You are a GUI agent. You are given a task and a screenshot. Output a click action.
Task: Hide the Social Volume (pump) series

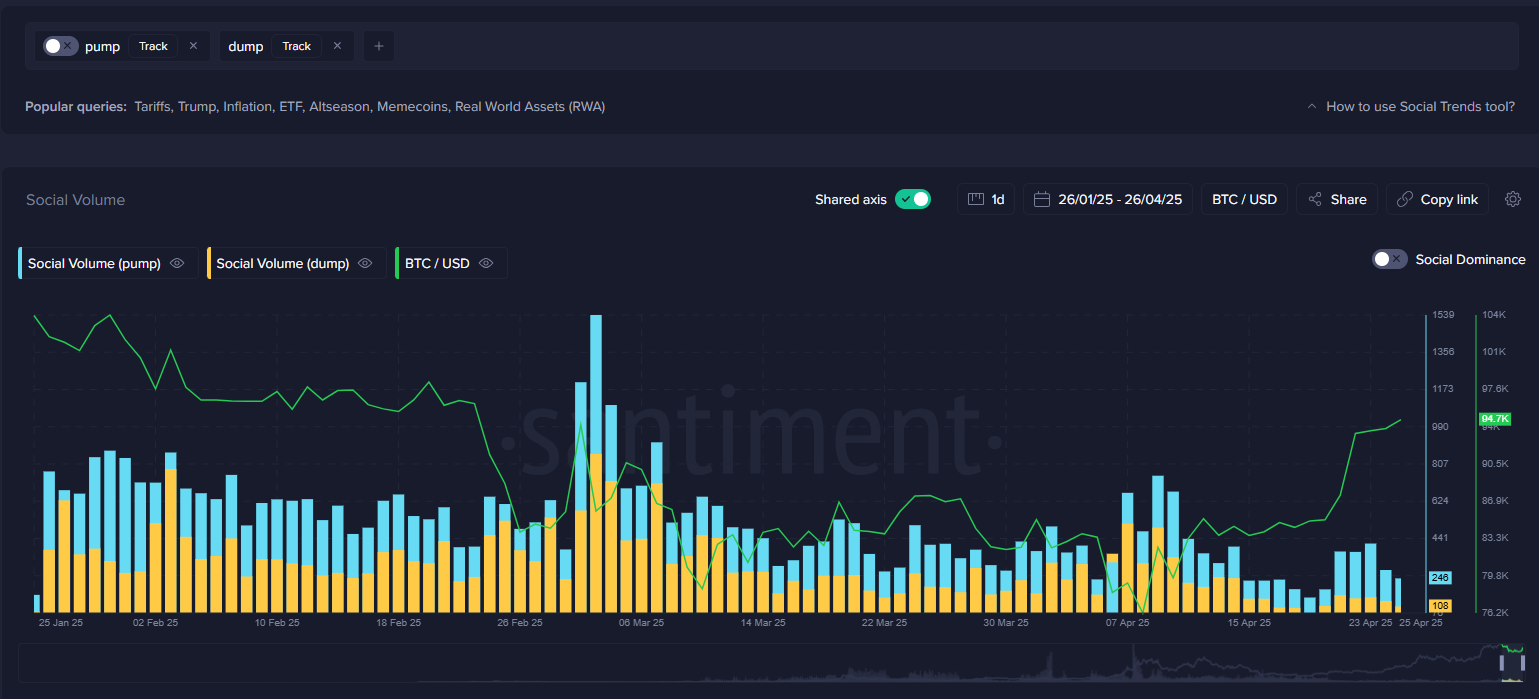pos(177,263)
